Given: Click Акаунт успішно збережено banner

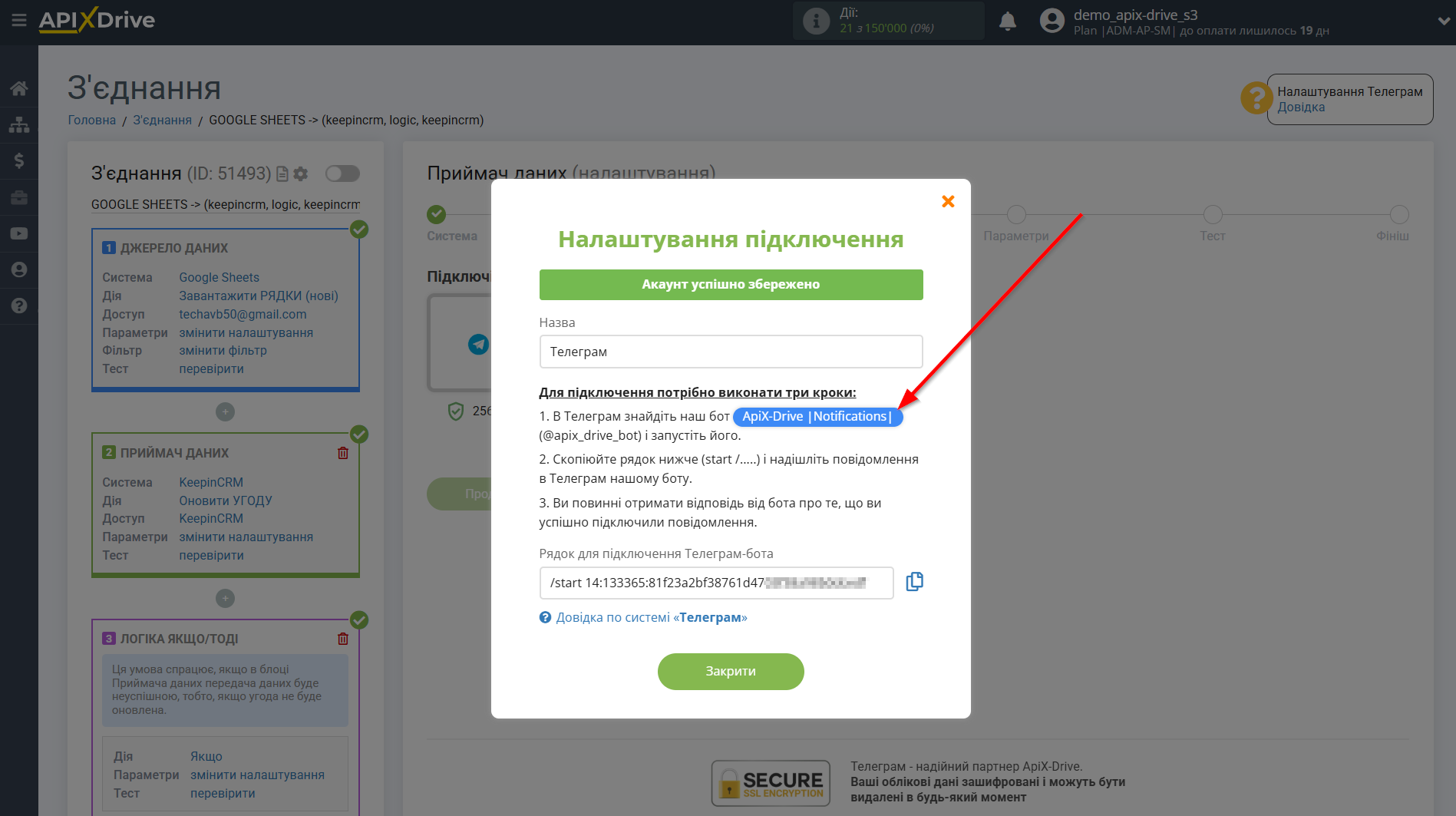Looking at the screenshot, I should pos(731,285).
